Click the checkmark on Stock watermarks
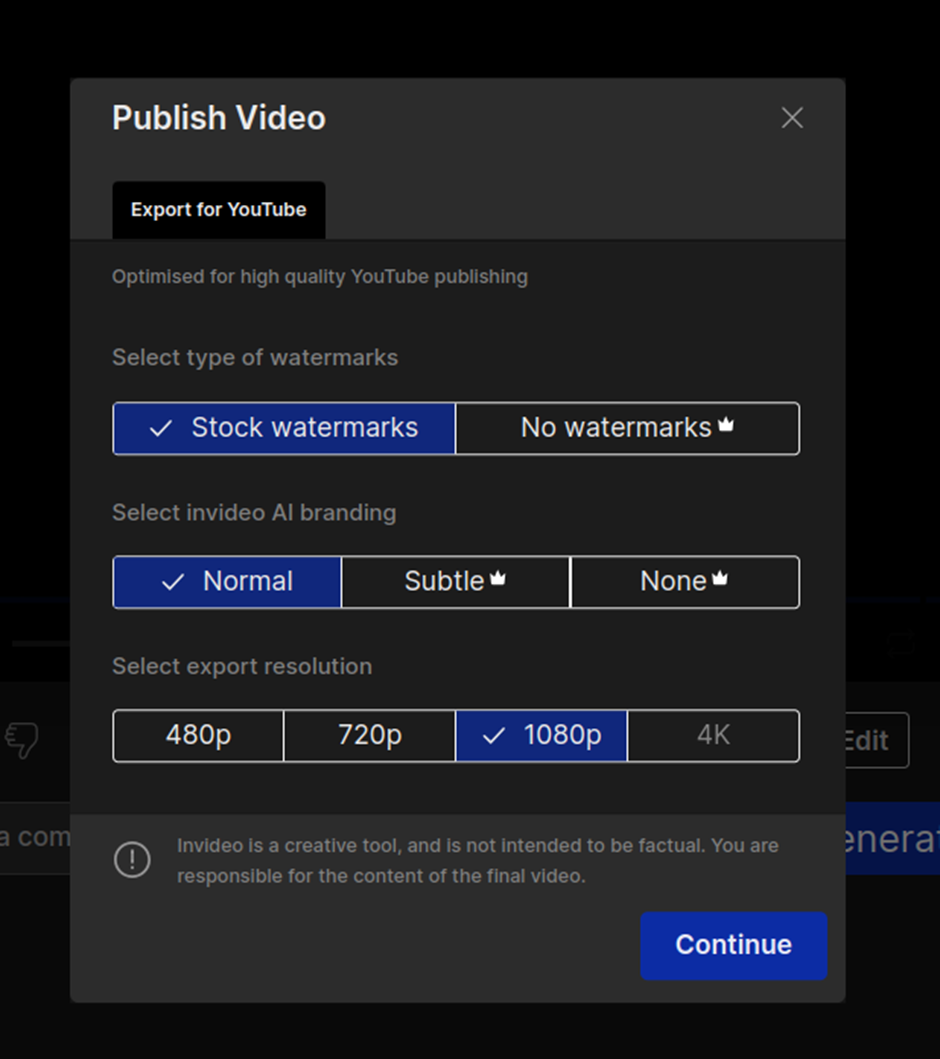Screen dimensions: 940x1059 [x=161, y=428]
